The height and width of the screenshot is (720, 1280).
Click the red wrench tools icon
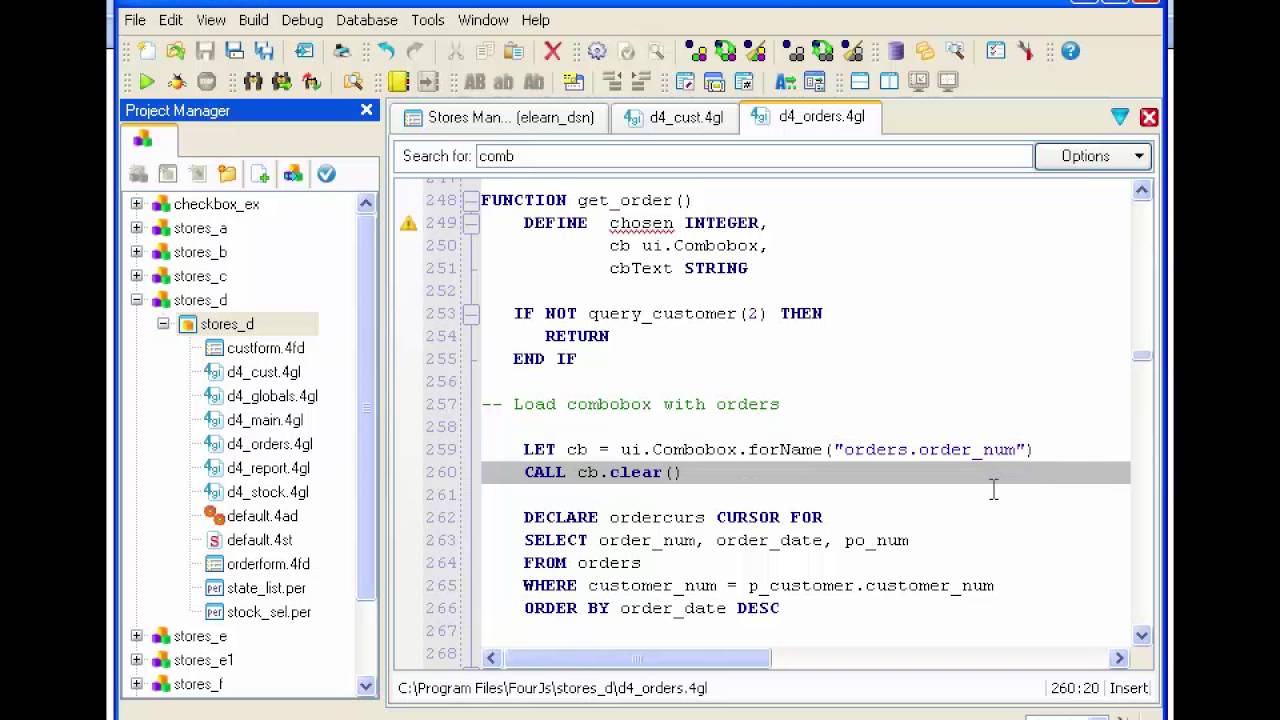(x=1025, y=51)
